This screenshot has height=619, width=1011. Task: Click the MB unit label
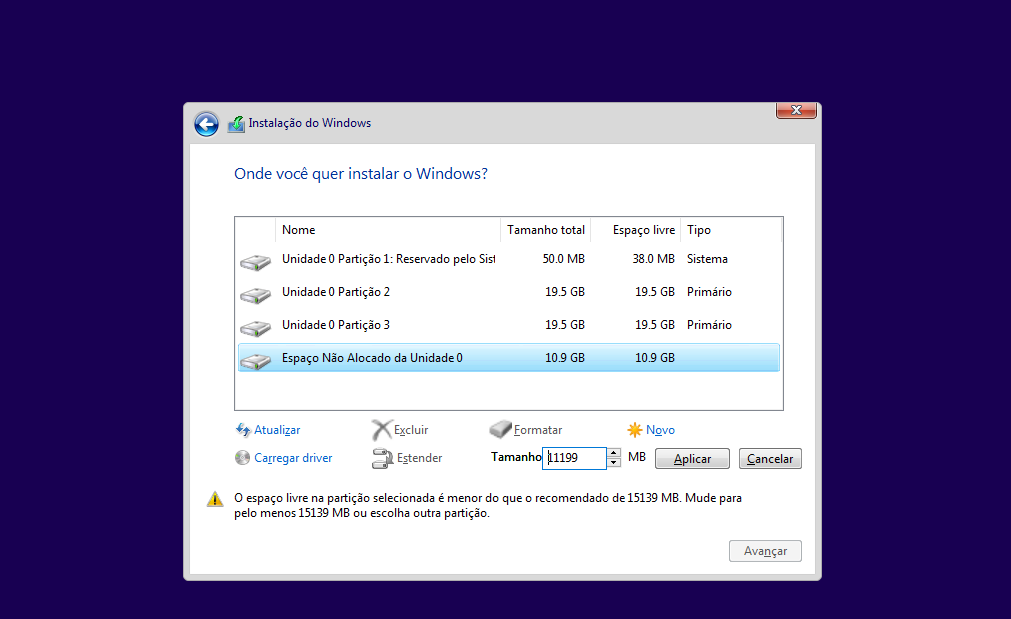click(637, 457)
